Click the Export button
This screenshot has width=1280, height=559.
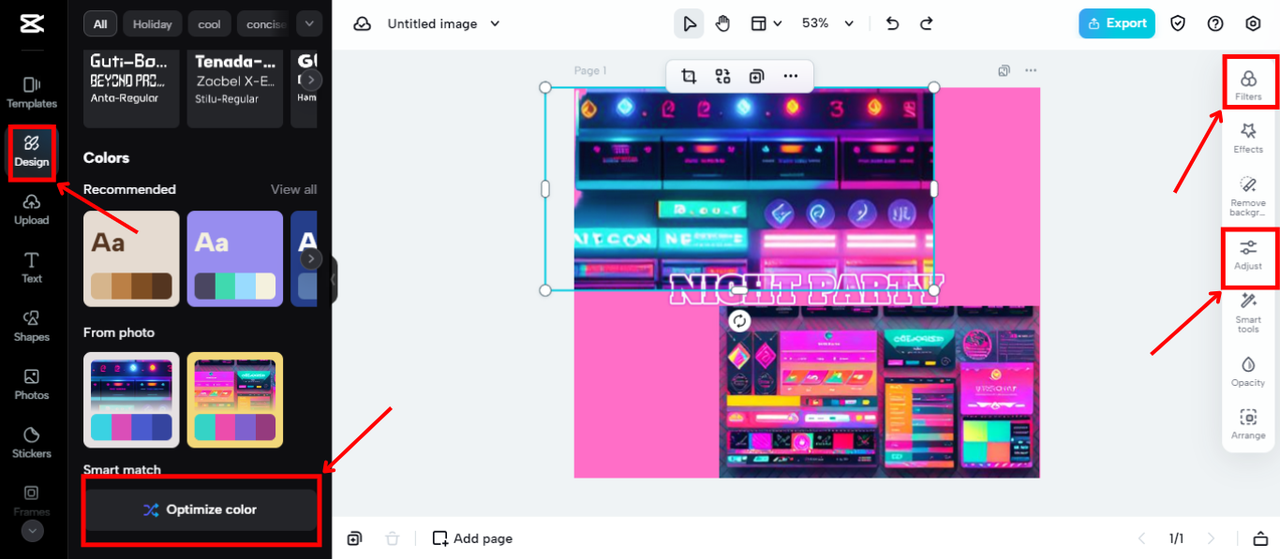[1117, 24]
